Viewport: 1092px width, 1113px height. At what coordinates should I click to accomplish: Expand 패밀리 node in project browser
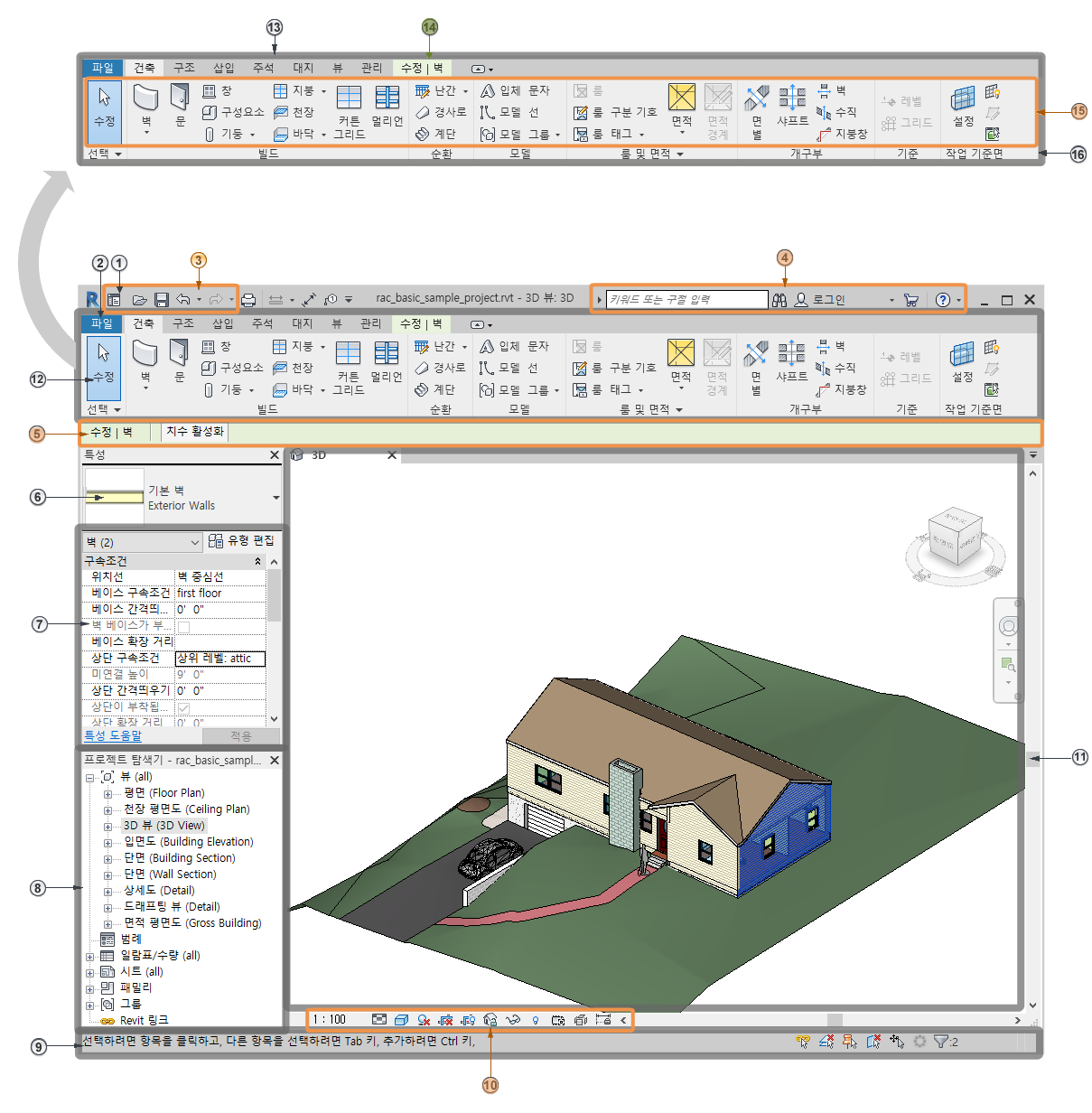90,989
